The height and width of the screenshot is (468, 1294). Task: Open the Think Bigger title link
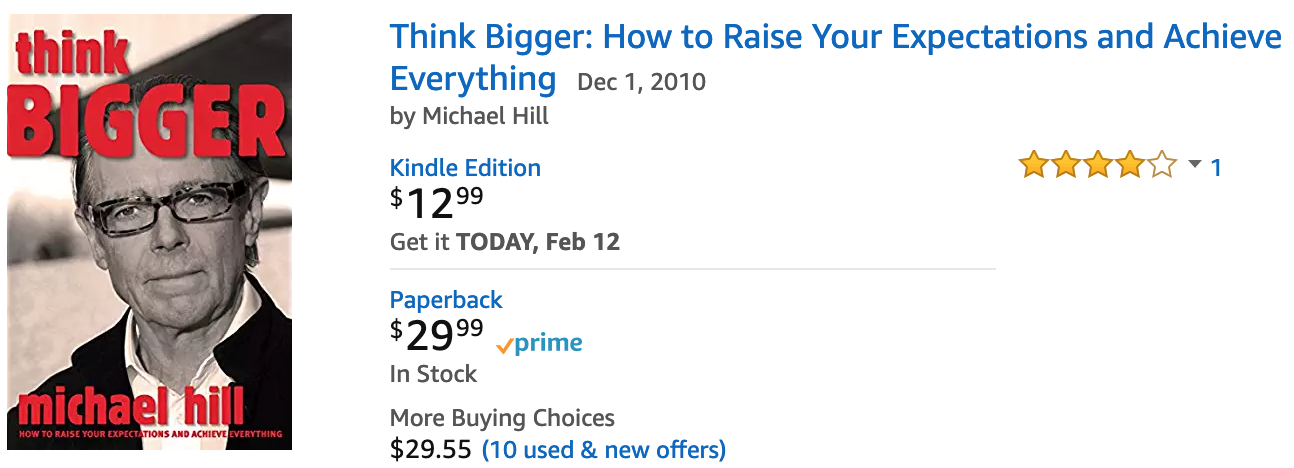836,57
